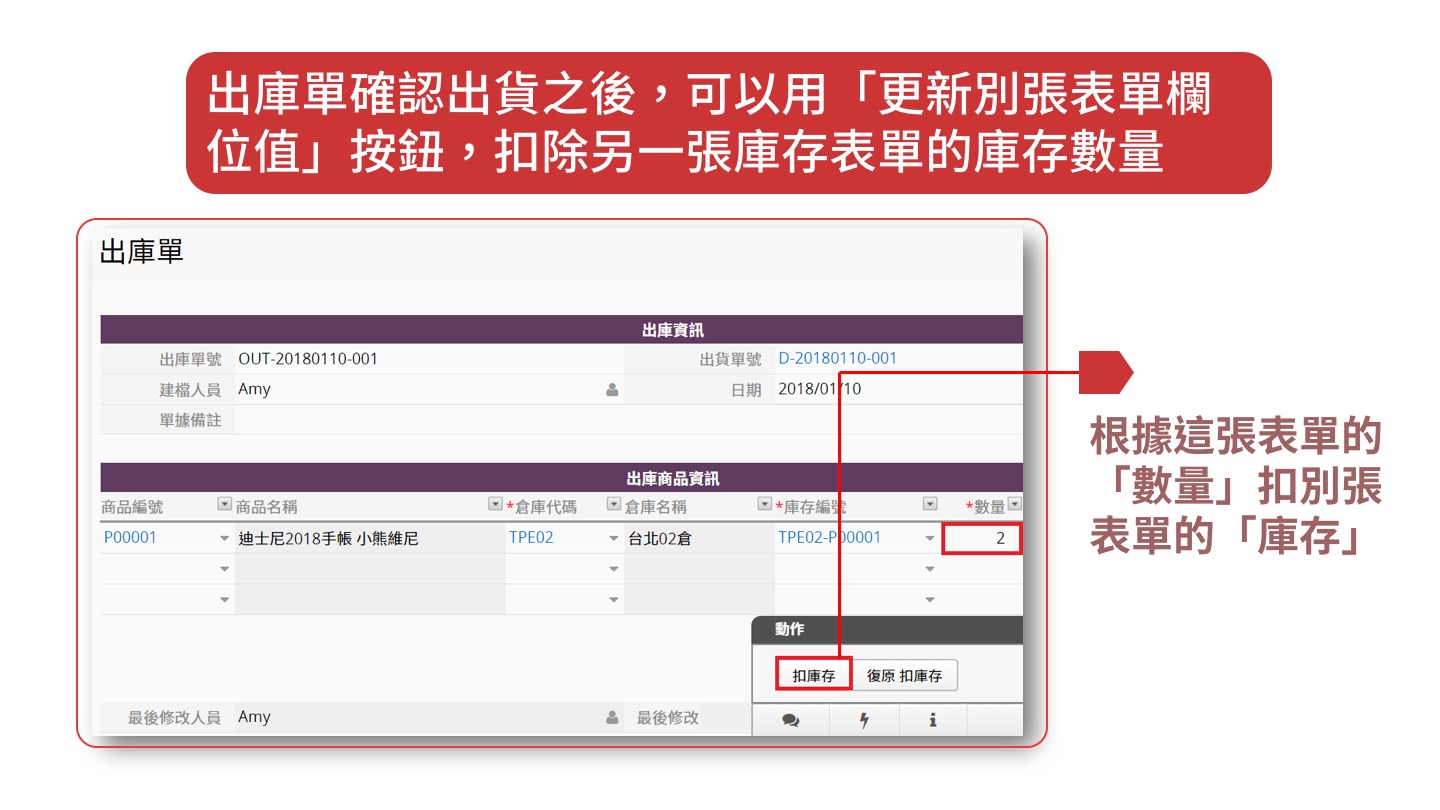Click the 建檔人員 value Amy
The image size is (1440, 810).
coord(254,389)
